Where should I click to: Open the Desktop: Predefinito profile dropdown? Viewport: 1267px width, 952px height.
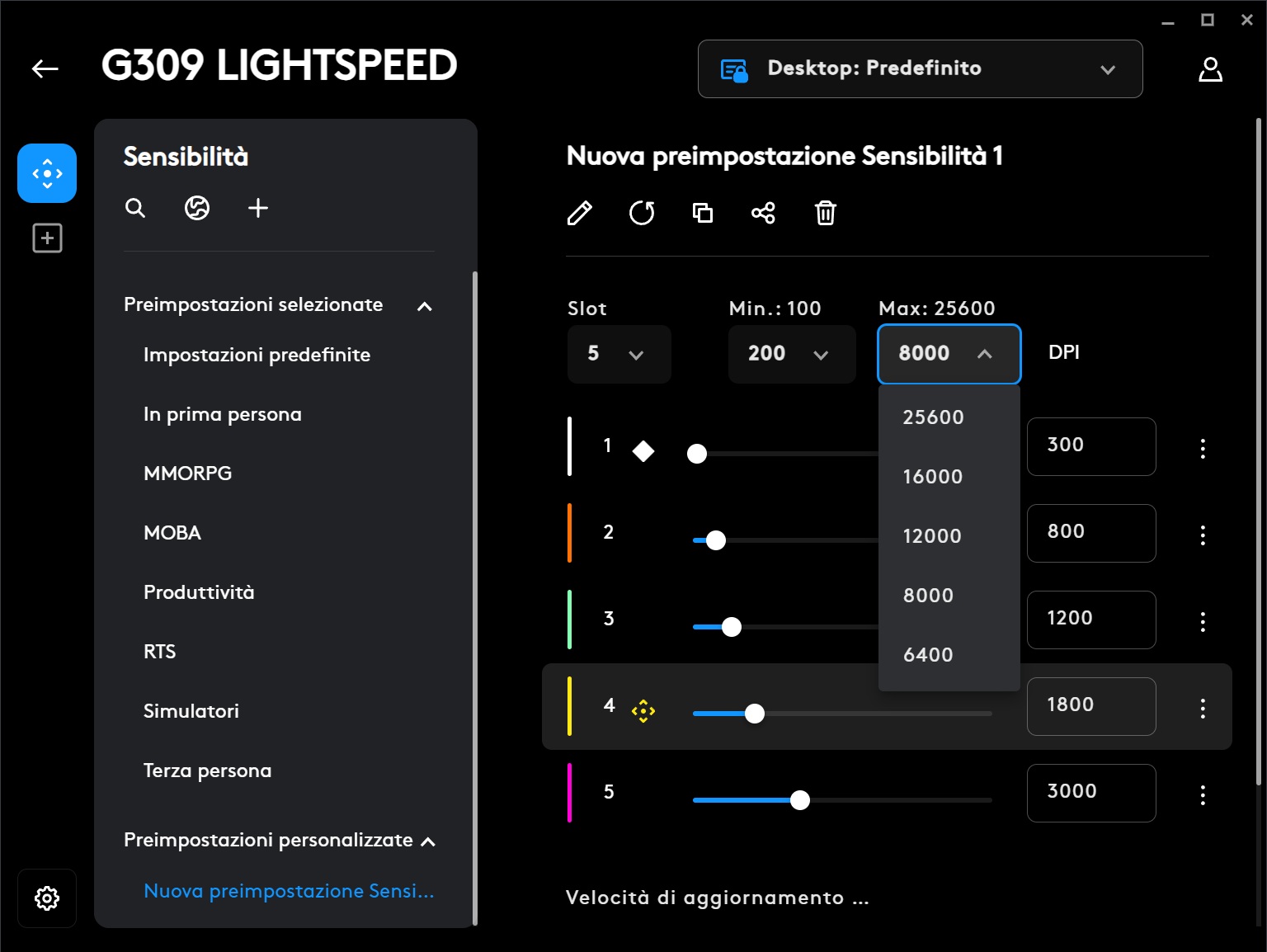click(920, 68)
